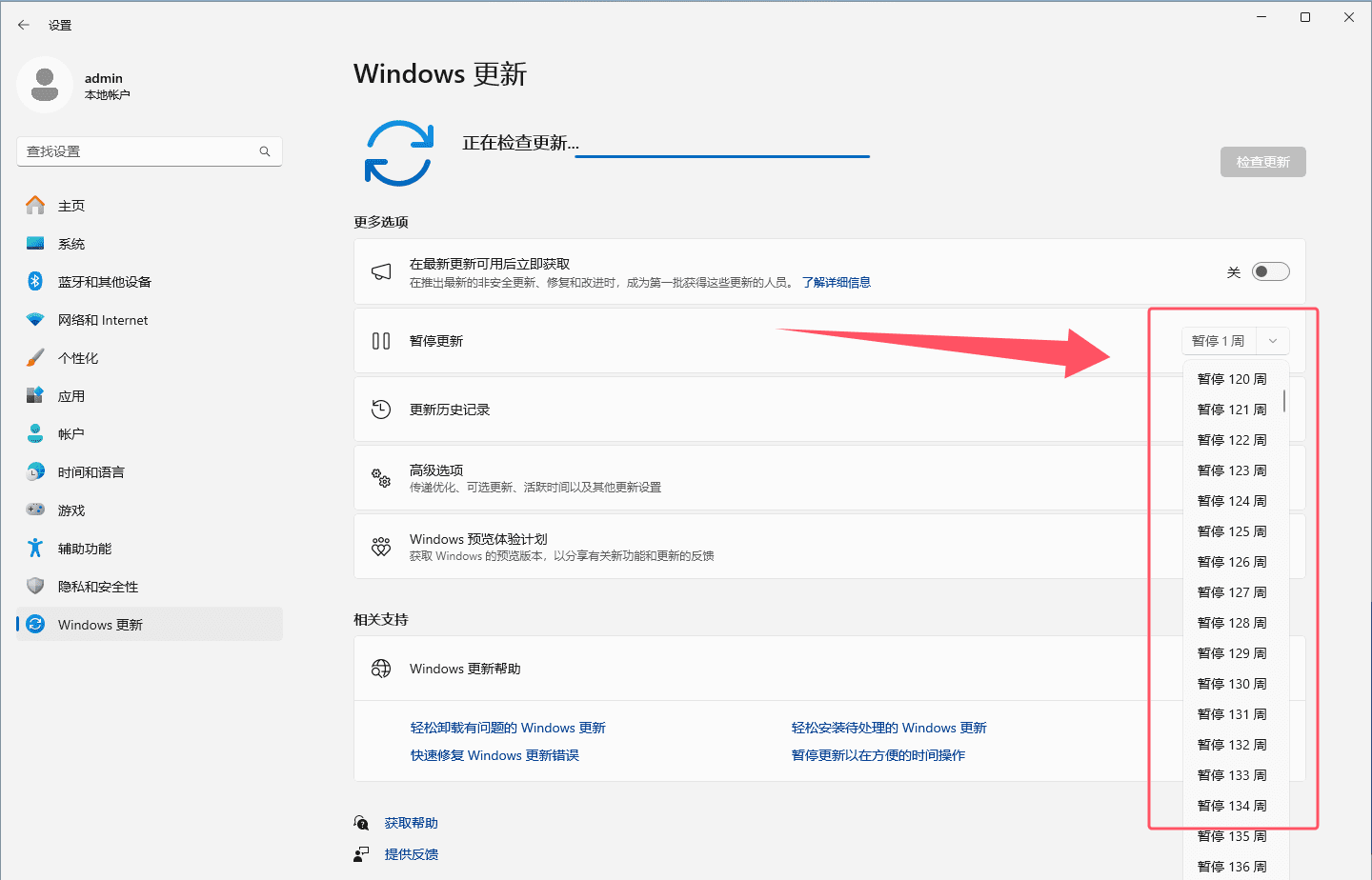1372x880 pixels.
Task: Open the 应用 apps icon
Action: (x=35, y=395)
